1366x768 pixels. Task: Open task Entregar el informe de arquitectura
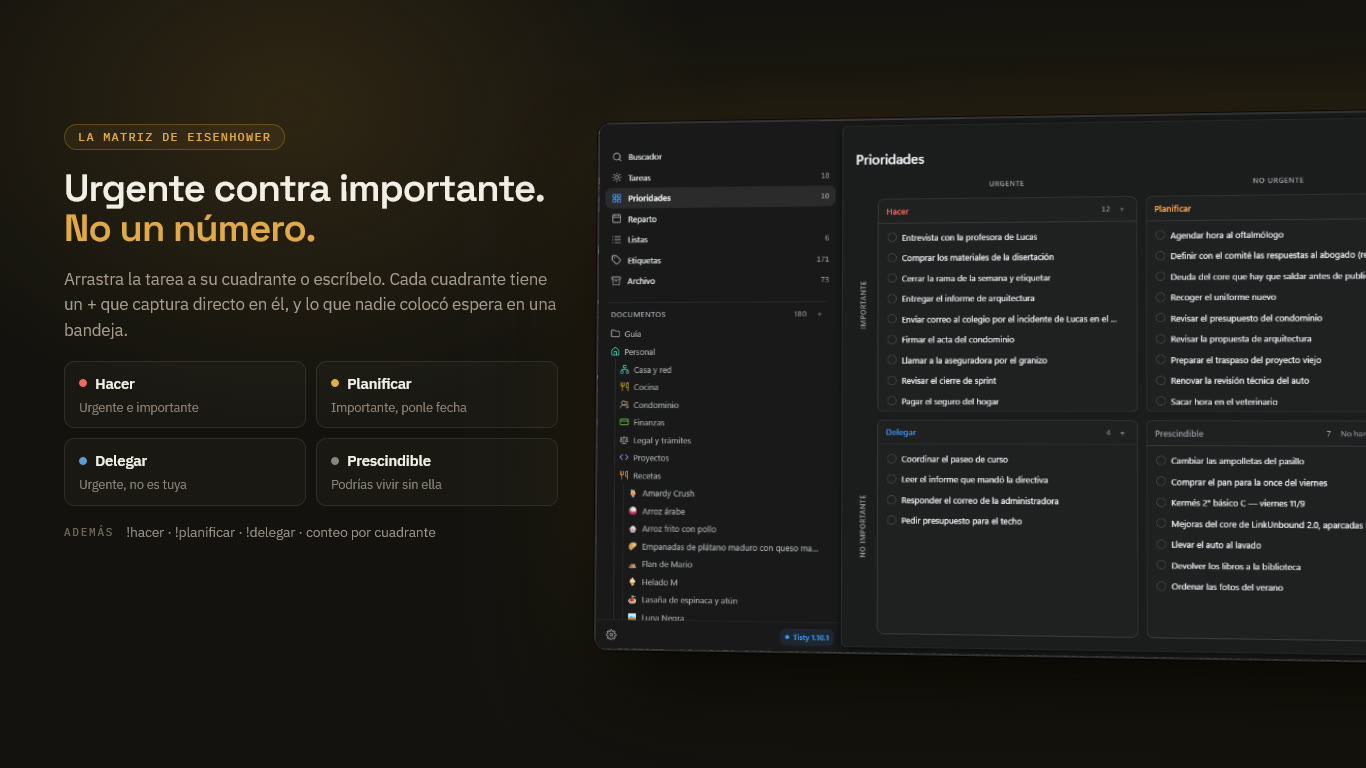tap(968, 299)
